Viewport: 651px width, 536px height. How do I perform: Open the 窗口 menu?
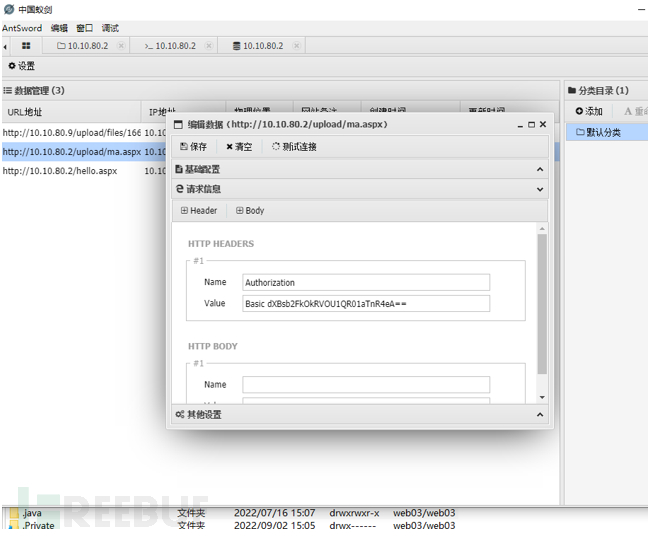coord(84,28)
